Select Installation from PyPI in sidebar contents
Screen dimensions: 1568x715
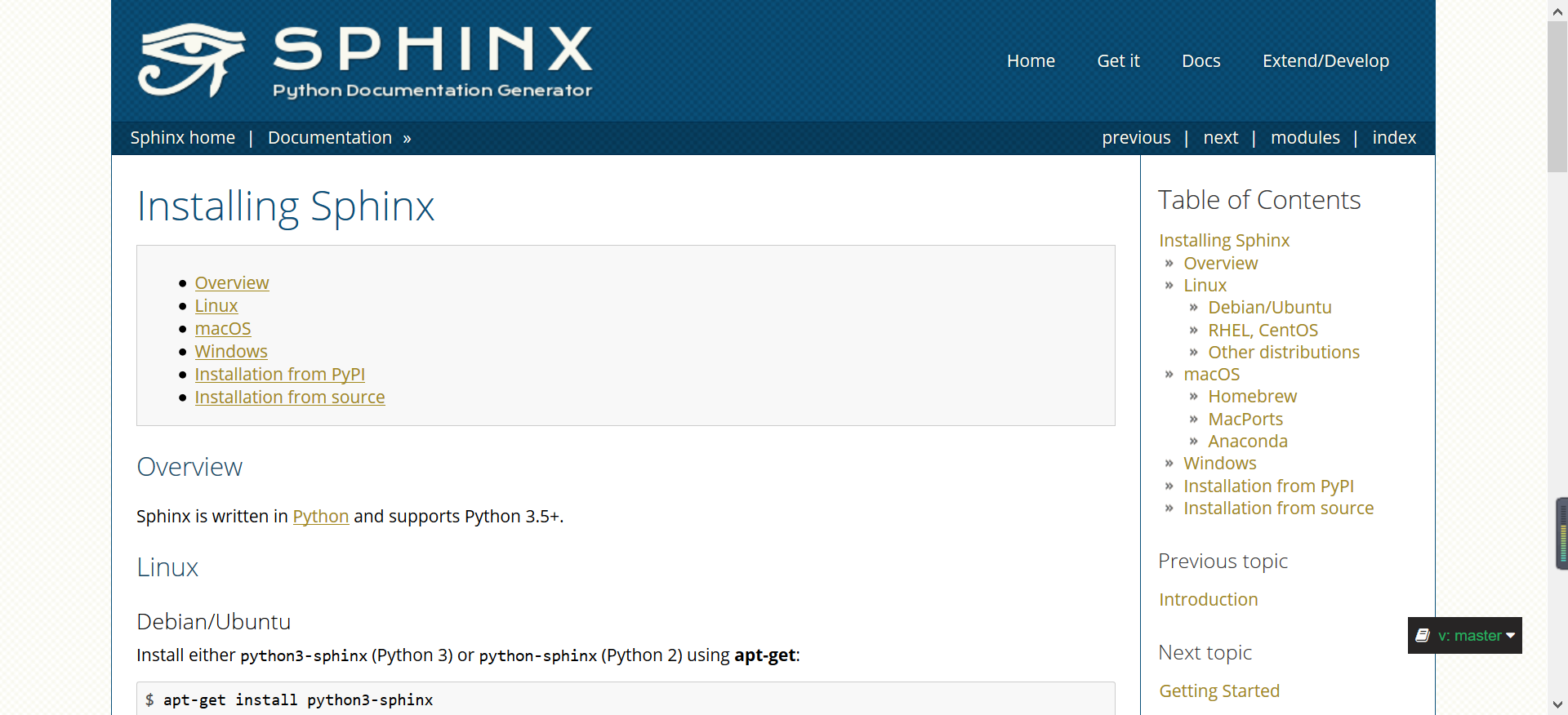pos(1269,486)
